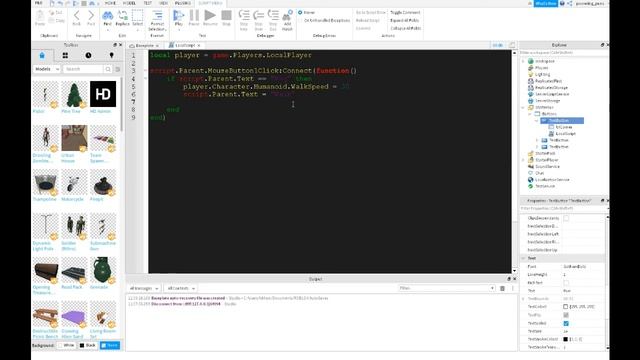The image size is (640, 360).
Task: Click the Pause icon in the Test group
Action: point(194,16)
